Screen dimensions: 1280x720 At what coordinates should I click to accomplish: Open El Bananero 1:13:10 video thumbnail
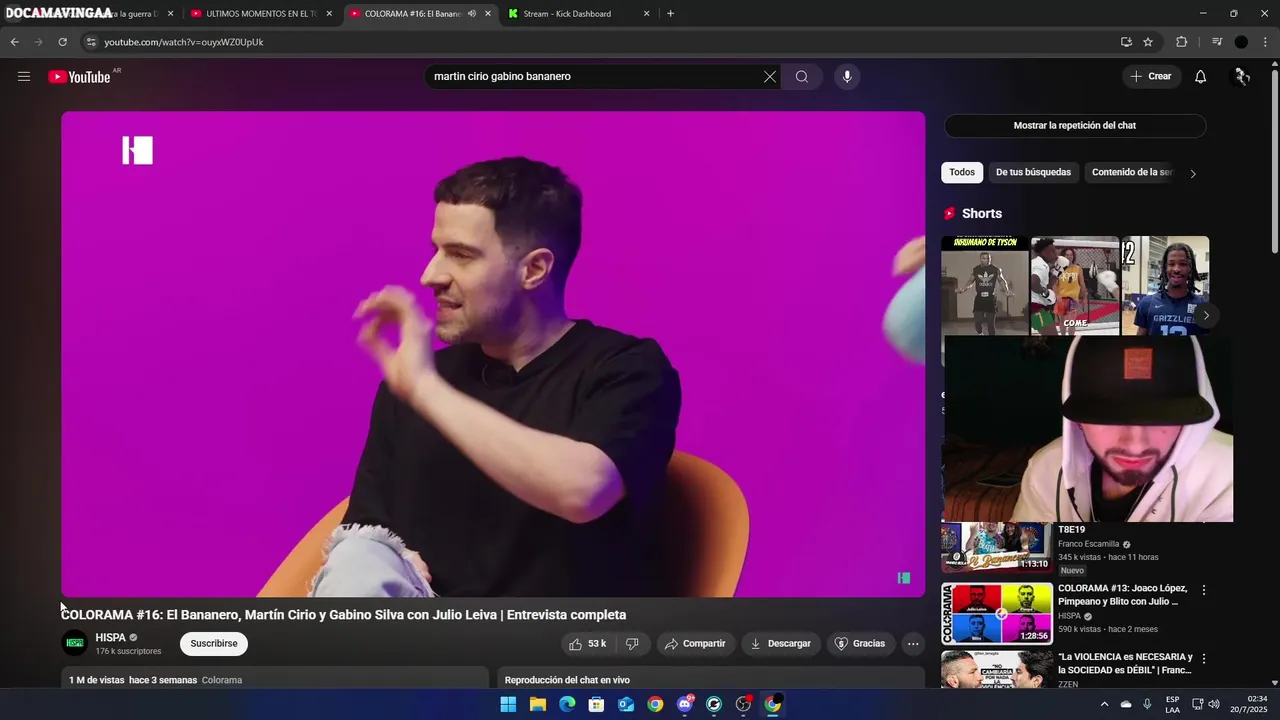pos(997,547)
